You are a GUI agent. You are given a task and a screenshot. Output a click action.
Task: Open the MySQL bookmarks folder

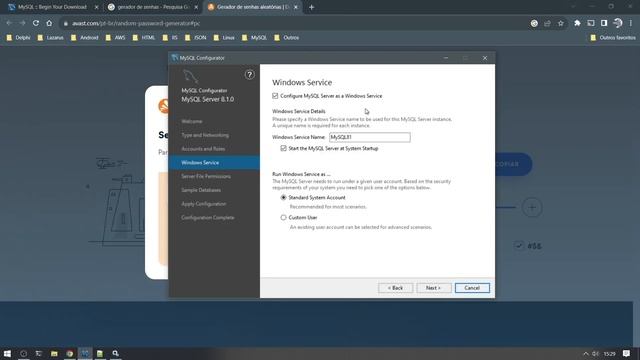coord(254,38)
